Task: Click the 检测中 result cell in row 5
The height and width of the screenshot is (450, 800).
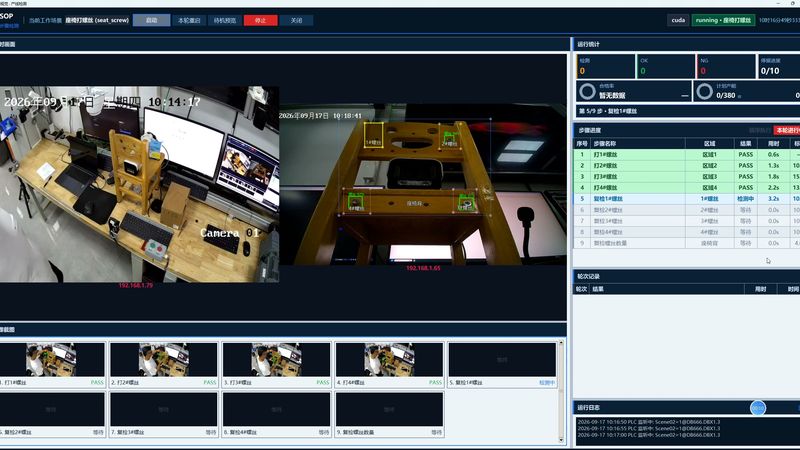Action: click(x=745, y=198)
